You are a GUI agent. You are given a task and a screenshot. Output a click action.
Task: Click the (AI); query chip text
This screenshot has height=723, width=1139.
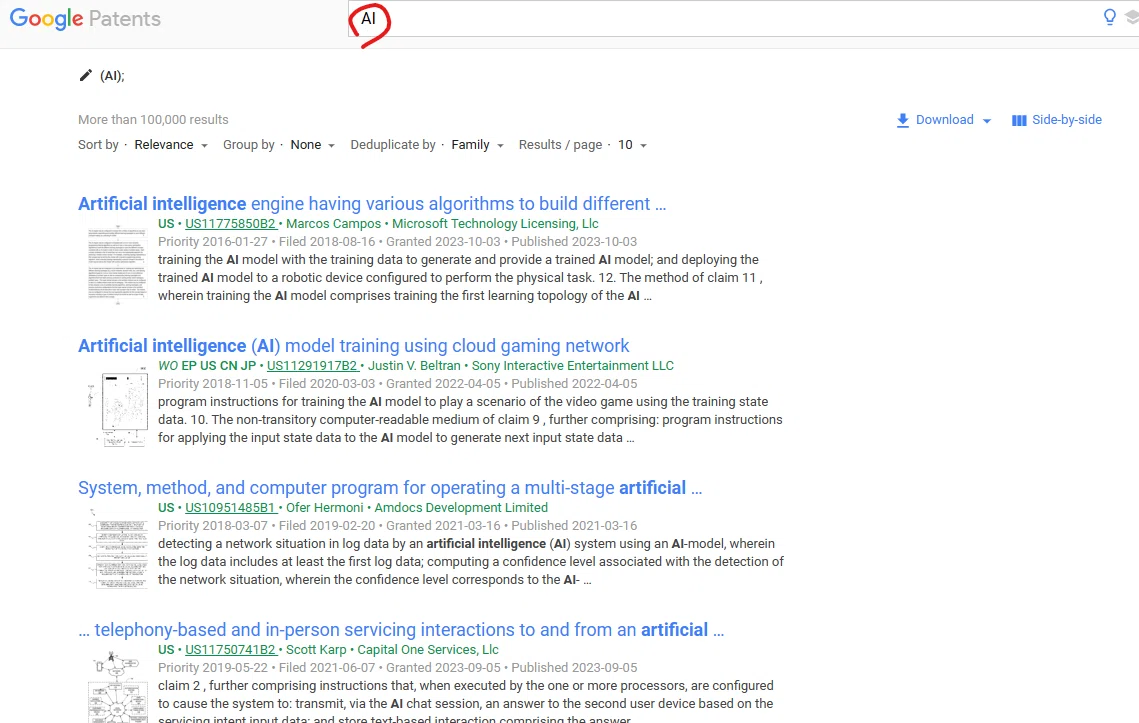click(x=112, y=76)
